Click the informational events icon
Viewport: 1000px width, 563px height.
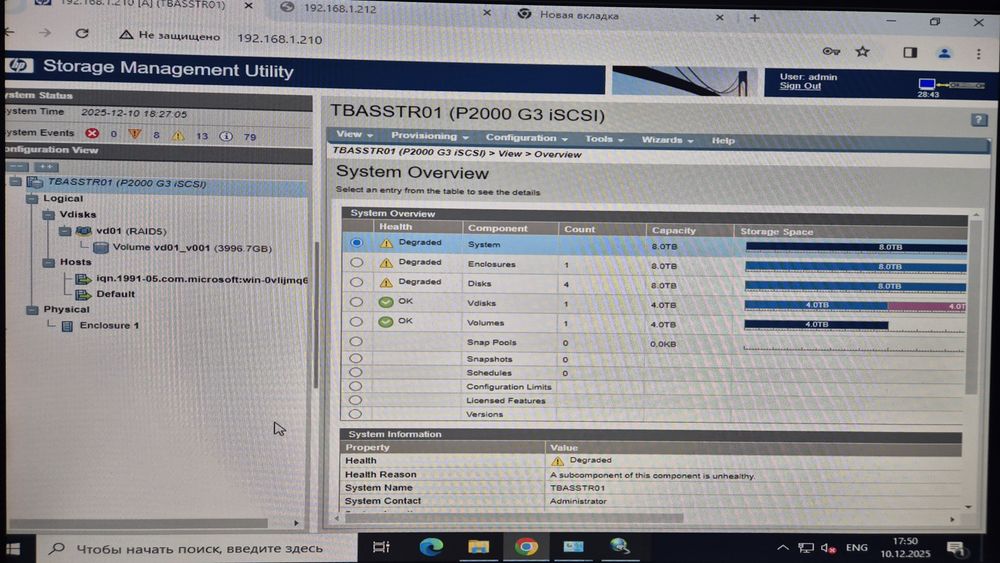coord(226,136)
